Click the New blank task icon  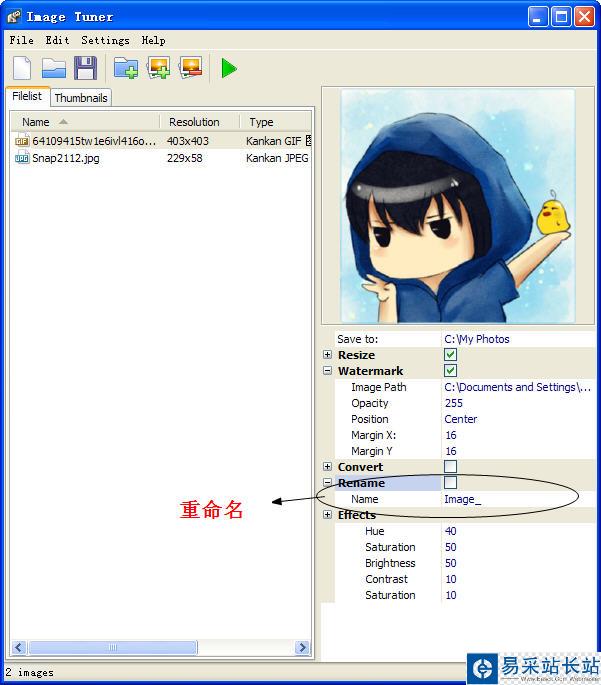(x=22, y=68)
